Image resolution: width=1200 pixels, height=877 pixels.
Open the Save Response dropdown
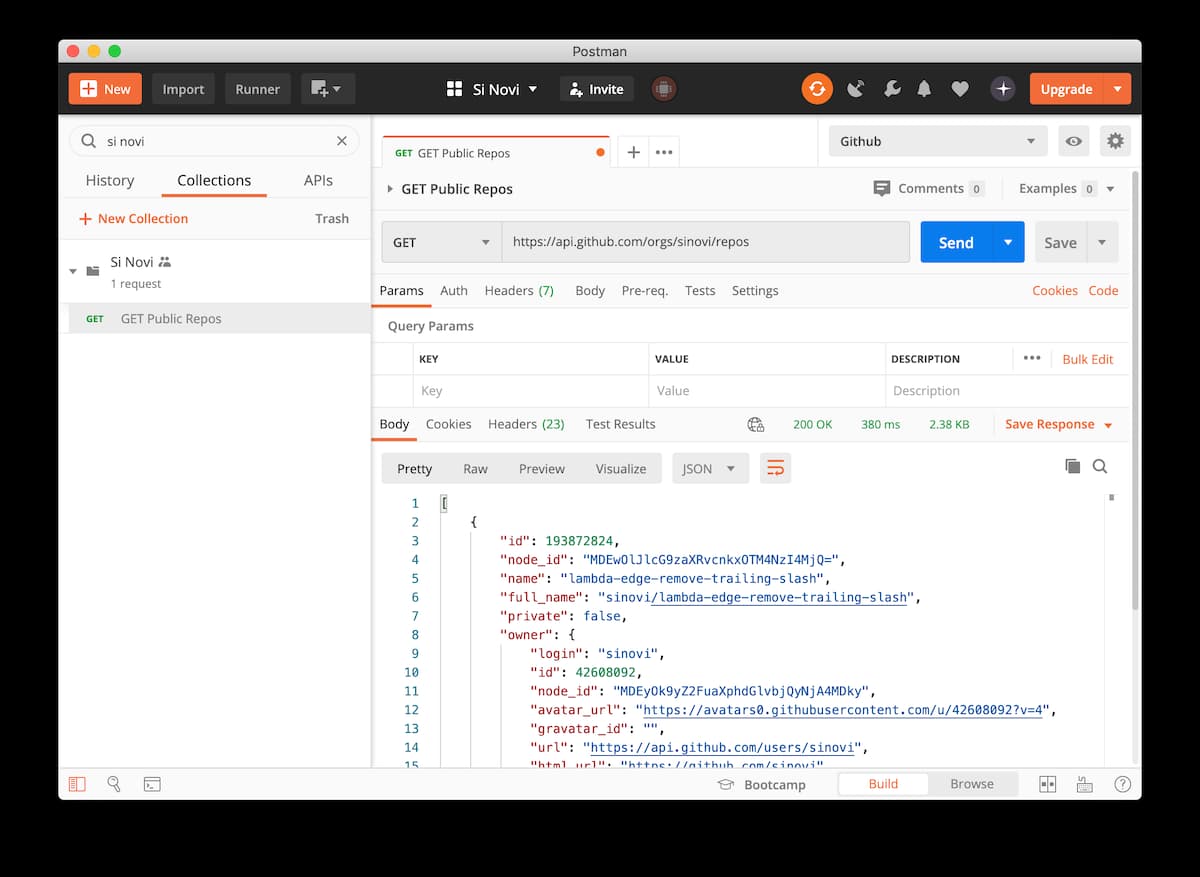pyautogui.click(x=1059, y=424)
